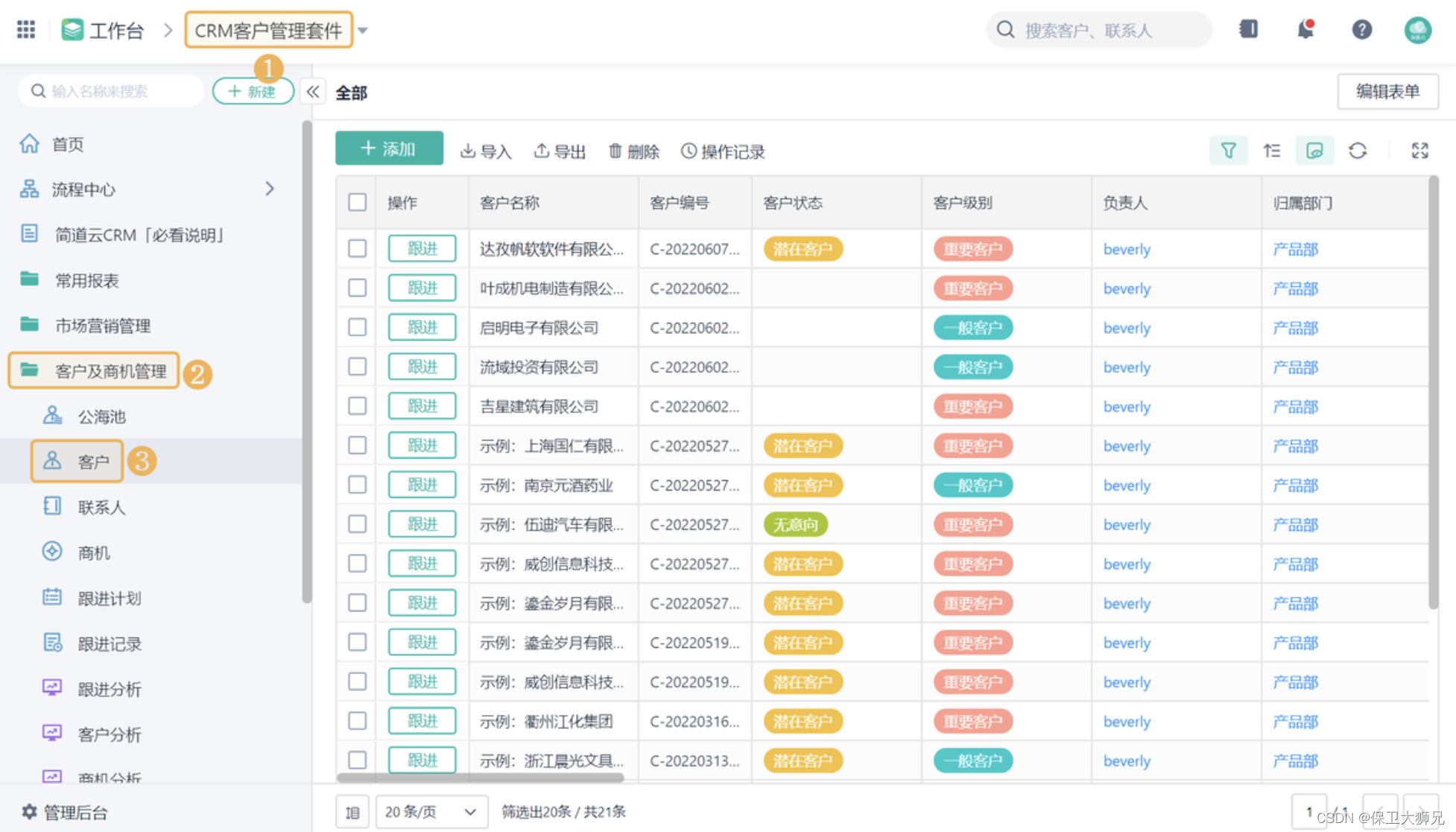Tick checkbox for 启明电子有限公司 row
This screenshot has width=1456, height=832.
click(358, 327)
